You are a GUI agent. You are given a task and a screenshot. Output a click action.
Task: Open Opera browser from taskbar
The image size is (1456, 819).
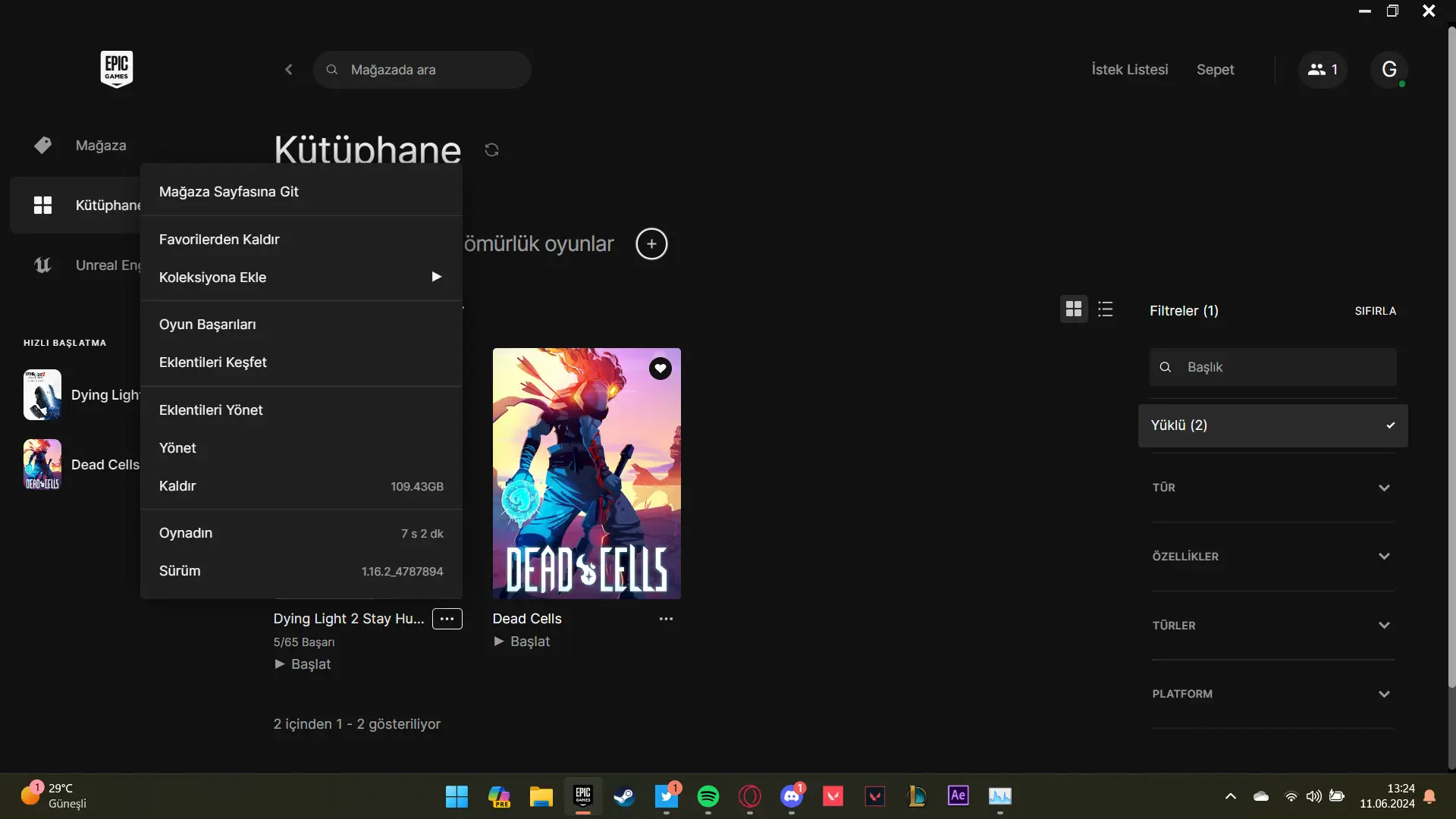click(x=750, y=796)
